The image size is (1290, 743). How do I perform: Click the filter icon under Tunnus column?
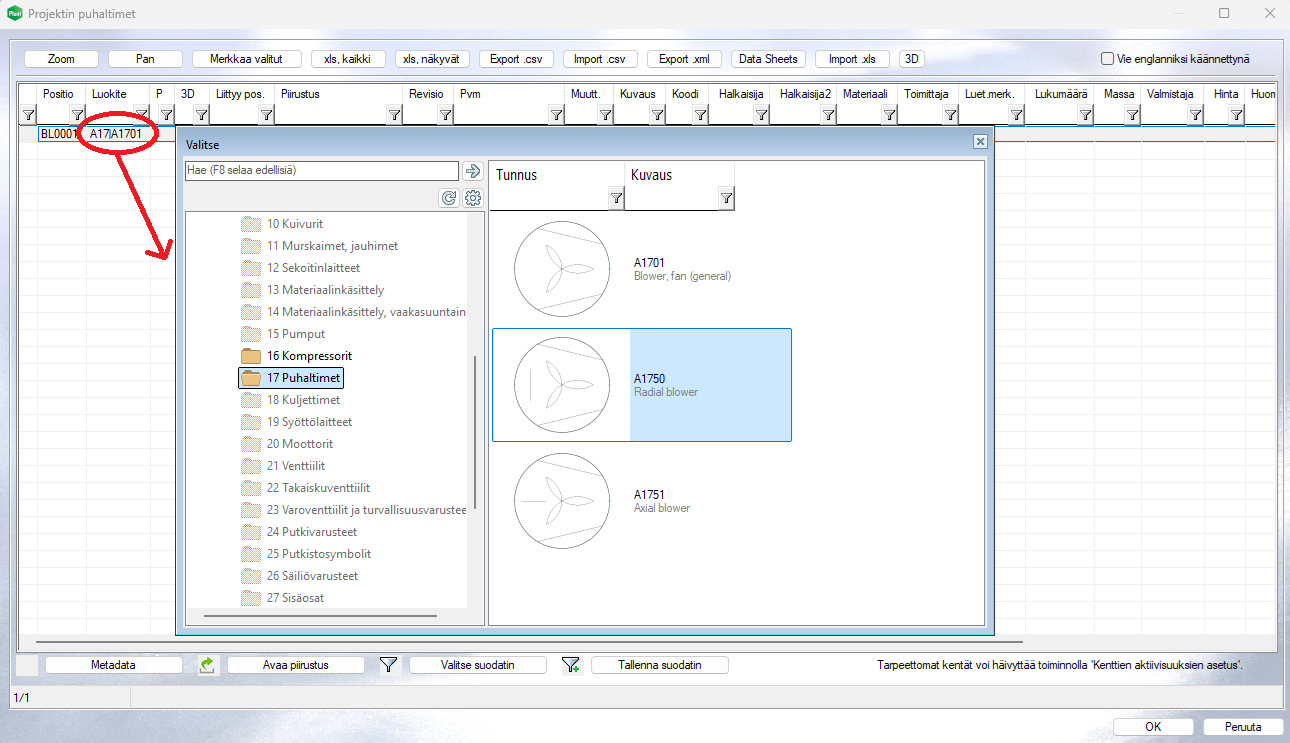coord(616,199)
